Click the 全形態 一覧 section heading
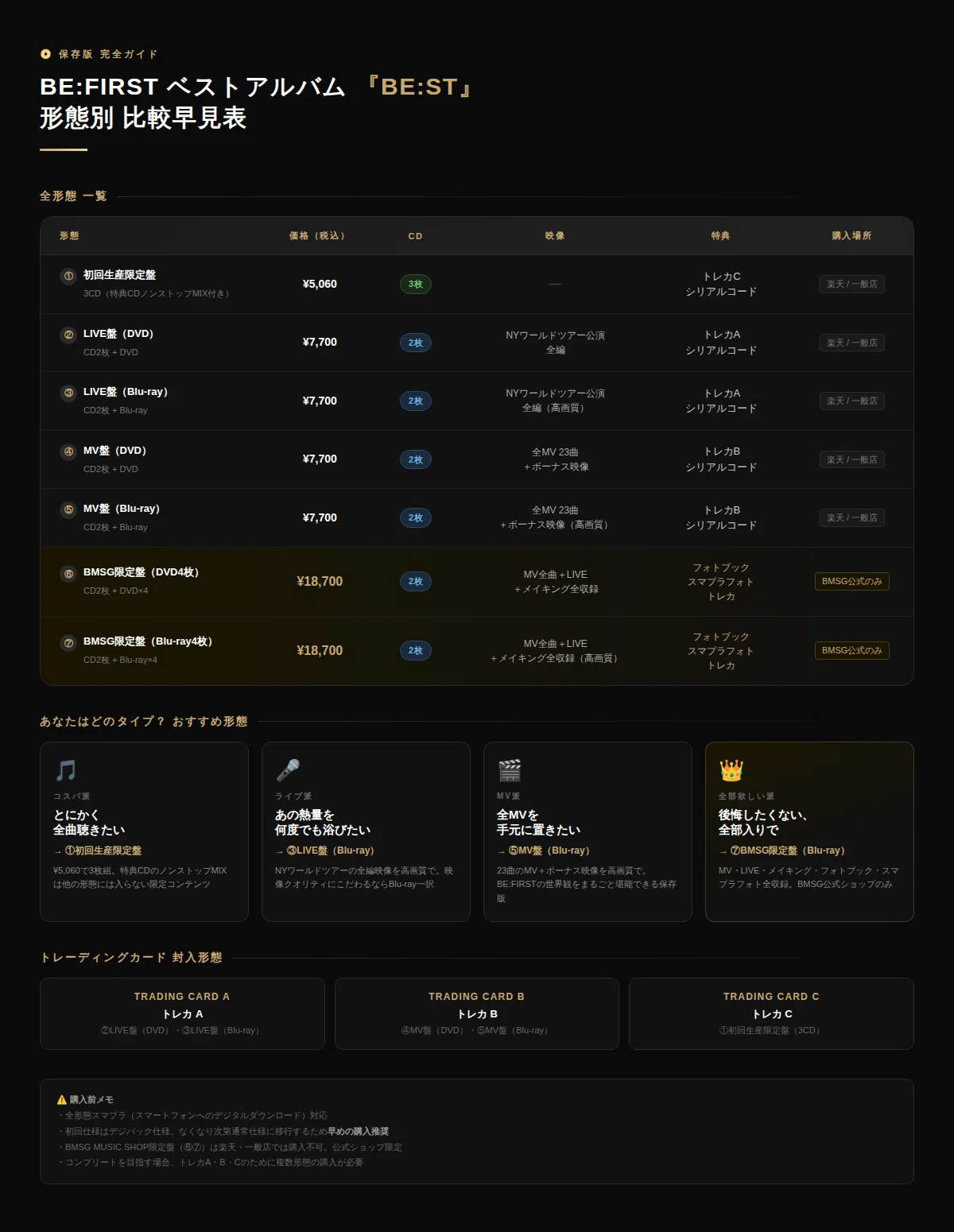This screenshot has height=1232, width=954. [73, 196]
